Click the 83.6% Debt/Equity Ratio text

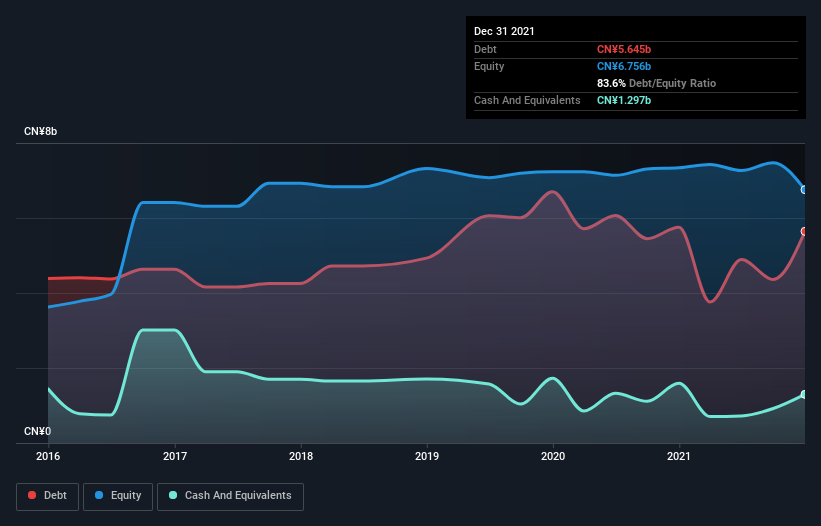tap(657, 83)
